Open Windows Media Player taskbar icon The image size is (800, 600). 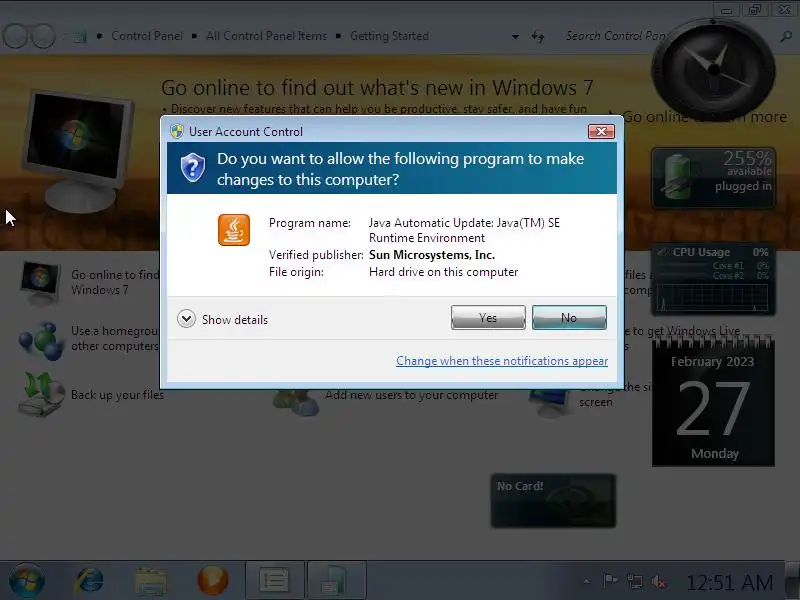(212, 581)
